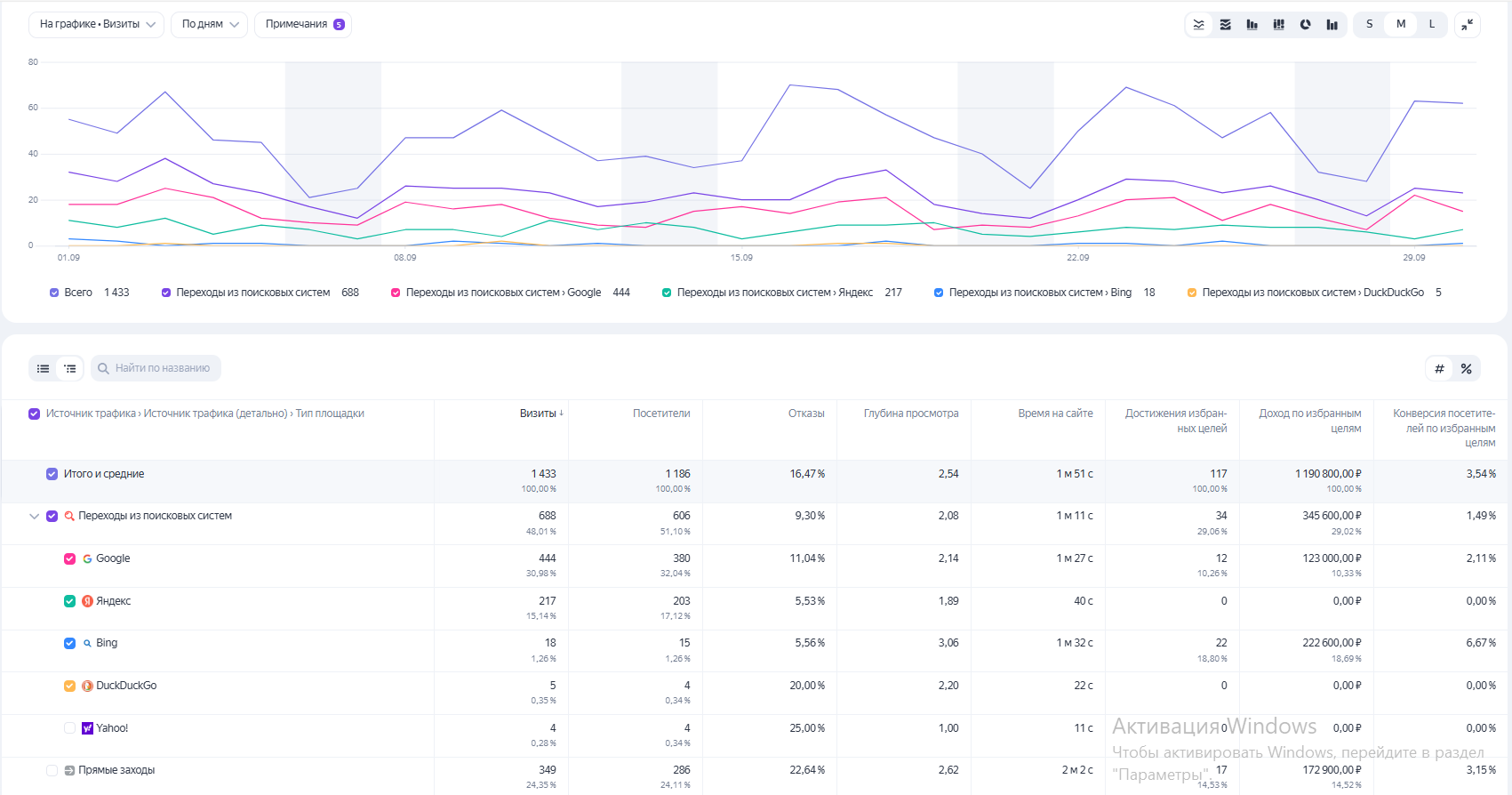Collapse the chart with the shrink arrows icon

coord(1467,25)
